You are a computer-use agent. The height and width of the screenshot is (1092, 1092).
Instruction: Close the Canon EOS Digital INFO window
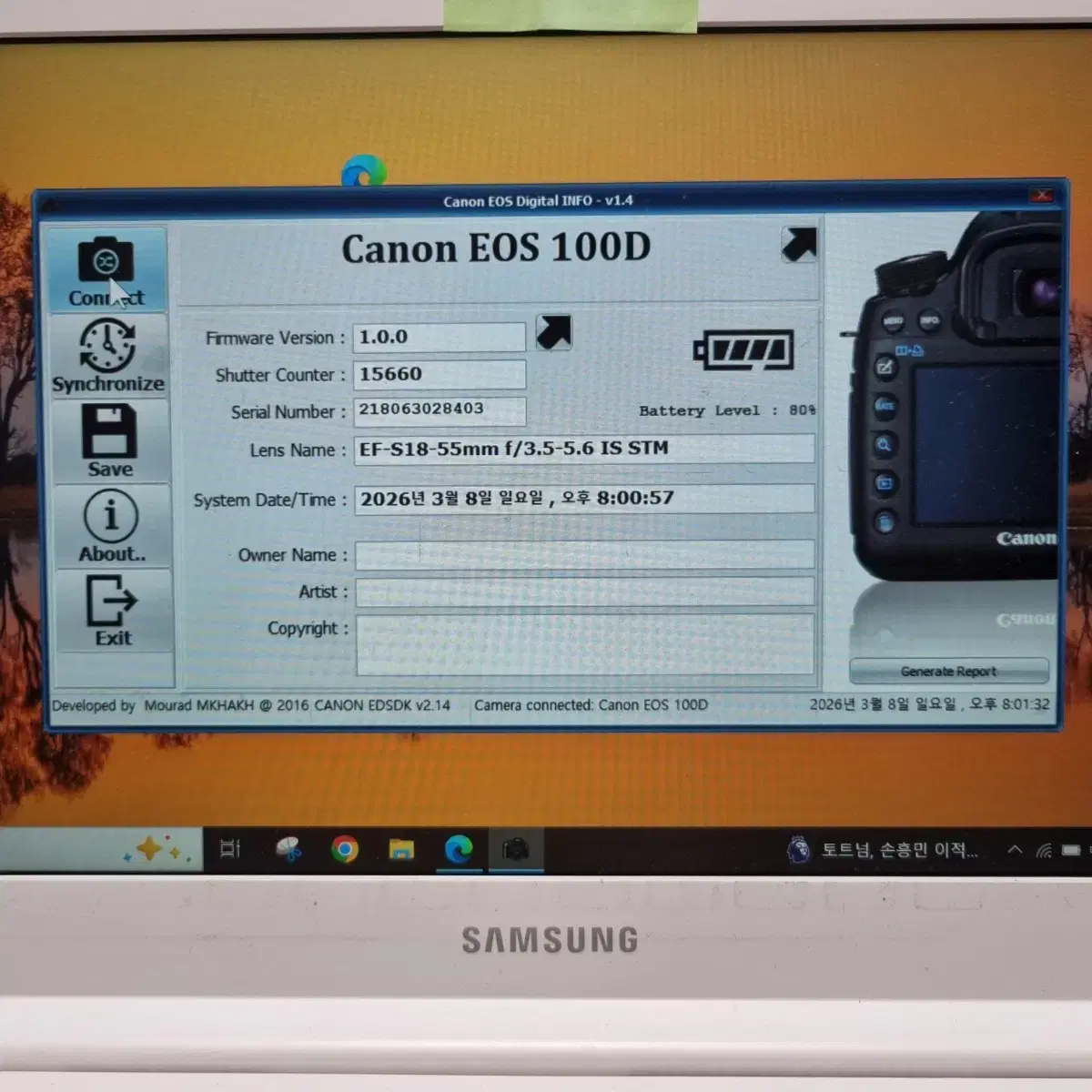click(x=1042, y=195)
